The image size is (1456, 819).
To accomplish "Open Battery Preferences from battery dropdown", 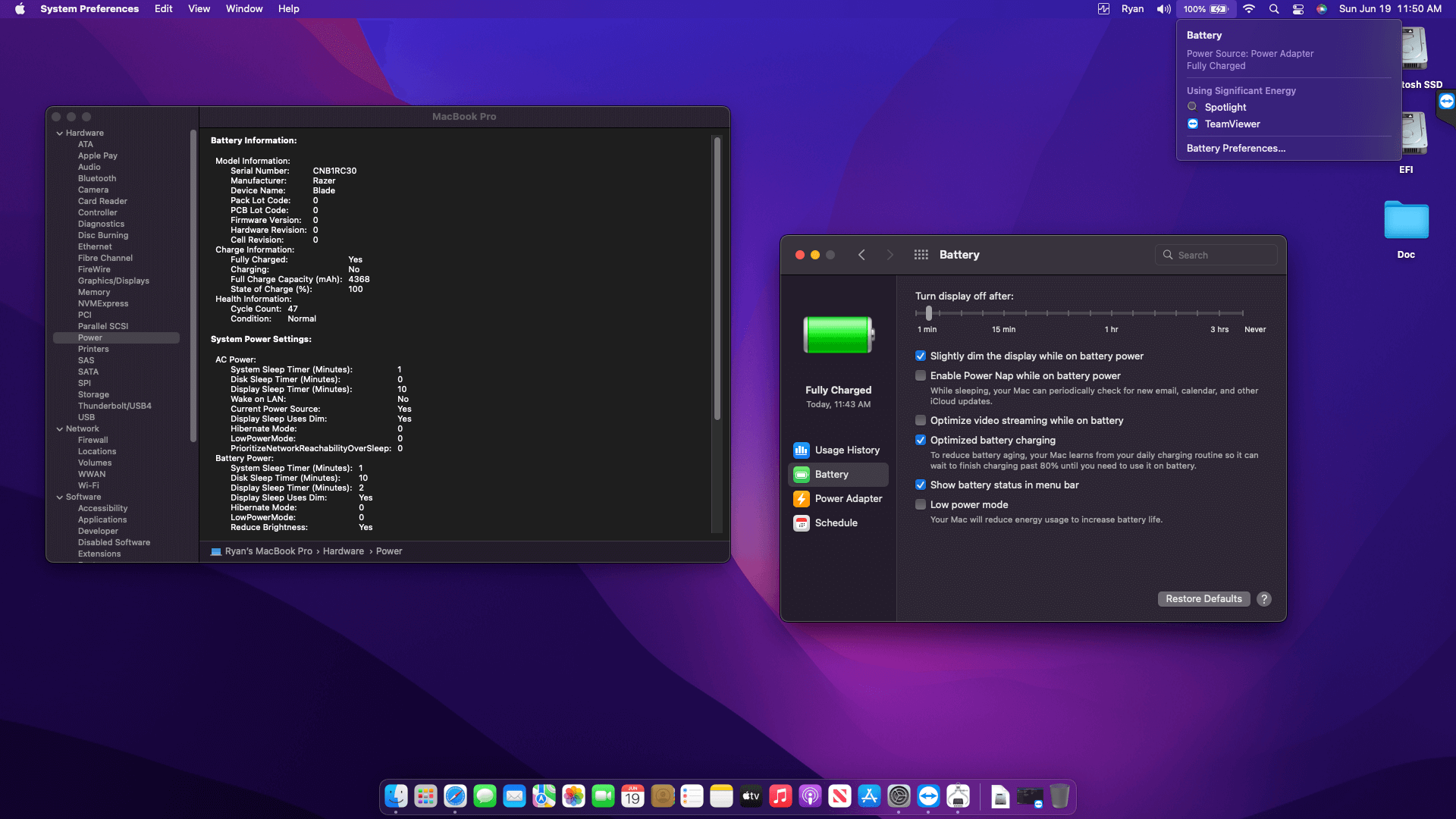I will pos(1236,149).
